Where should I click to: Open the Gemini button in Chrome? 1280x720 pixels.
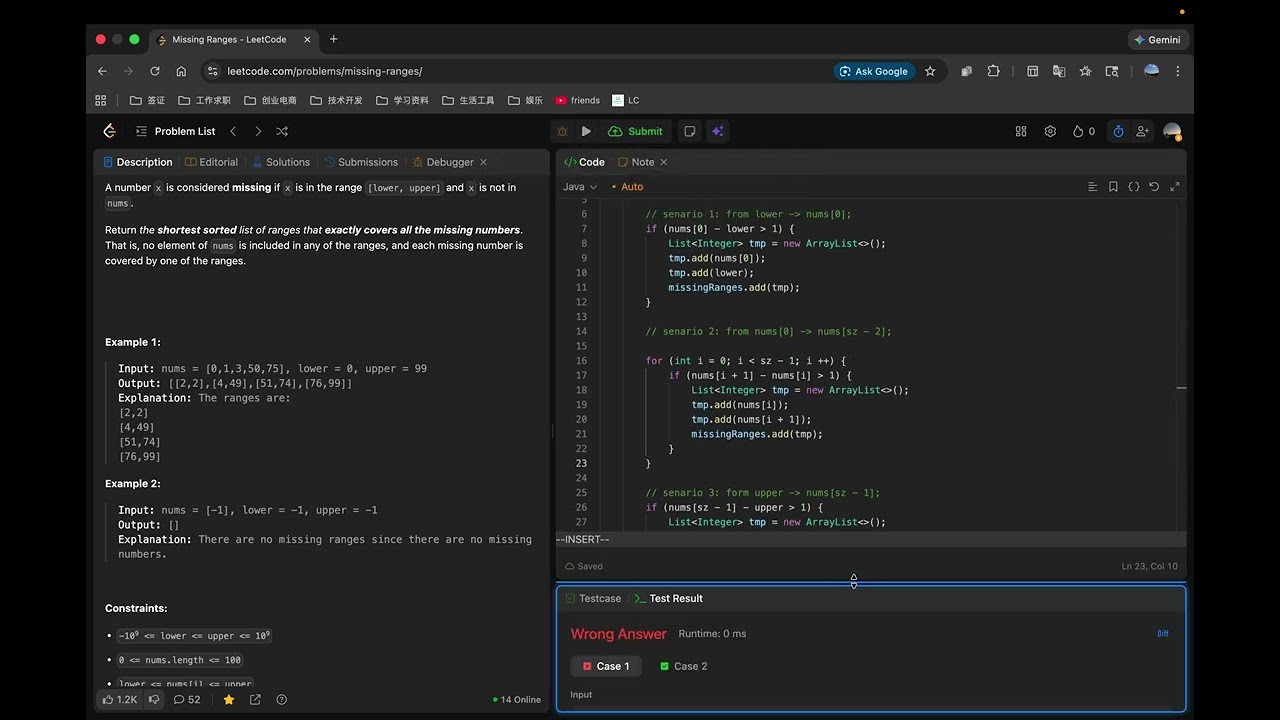[1157, 40]
